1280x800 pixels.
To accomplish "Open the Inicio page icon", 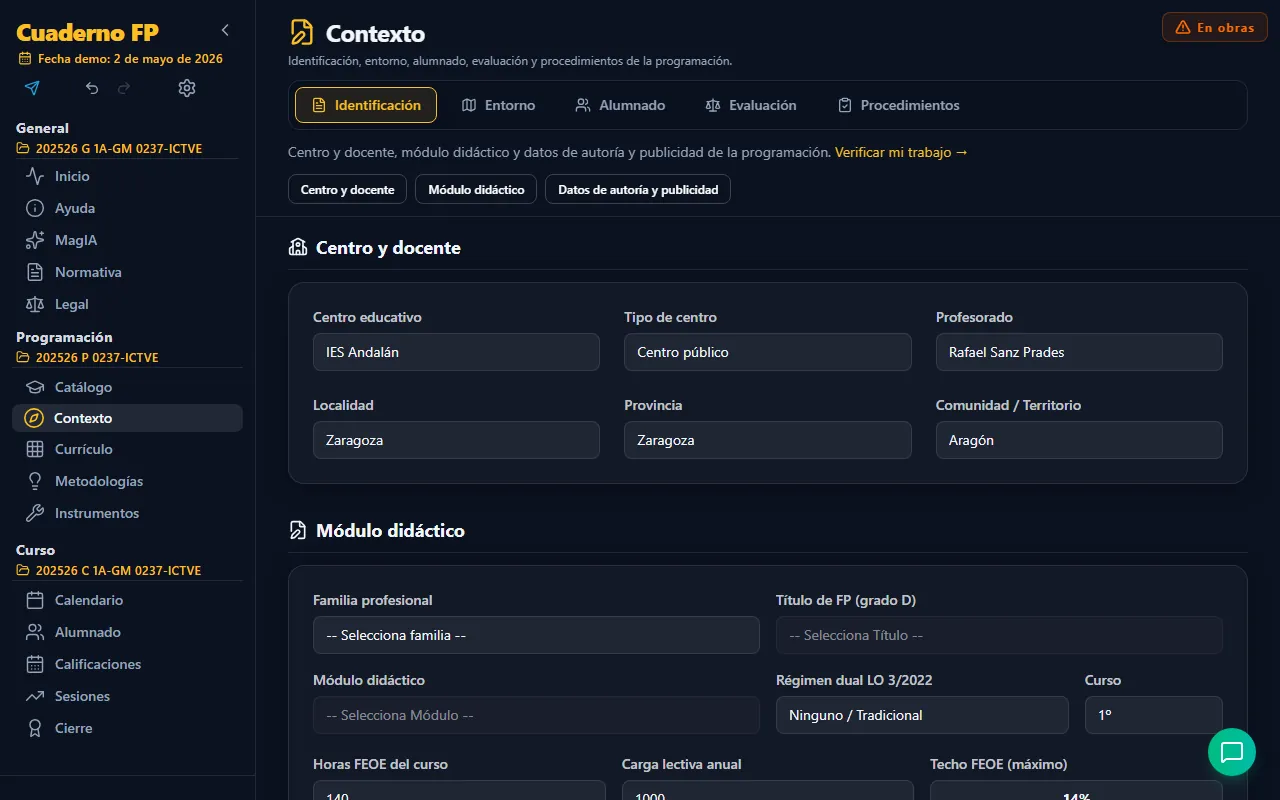I will (35, 176).
